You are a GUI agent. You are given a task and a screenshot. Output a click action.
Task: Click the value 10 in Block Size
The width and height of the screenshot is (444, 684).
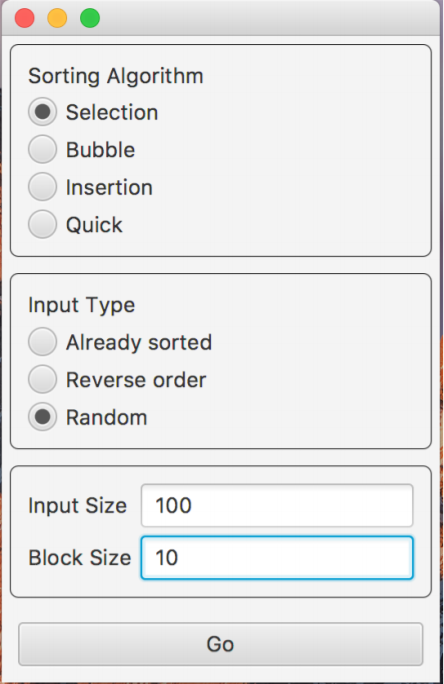[167, 558]
